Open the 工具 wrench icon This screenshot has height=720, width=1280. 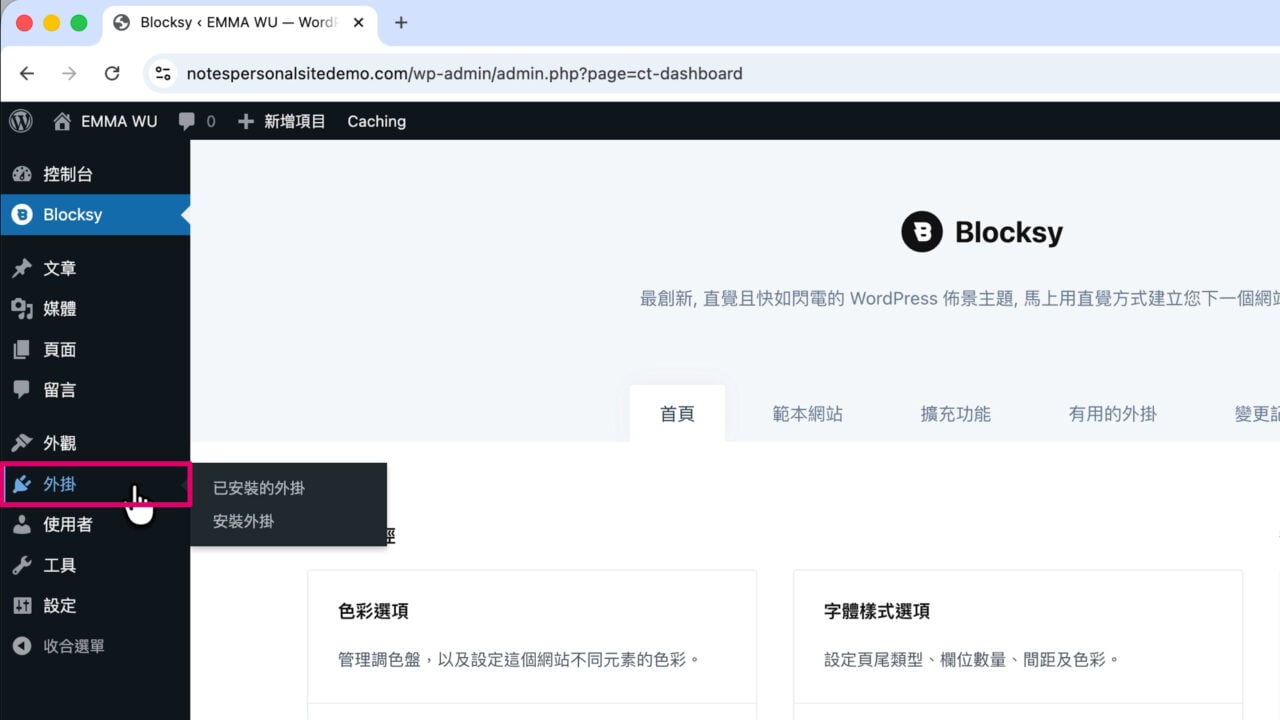22,565
